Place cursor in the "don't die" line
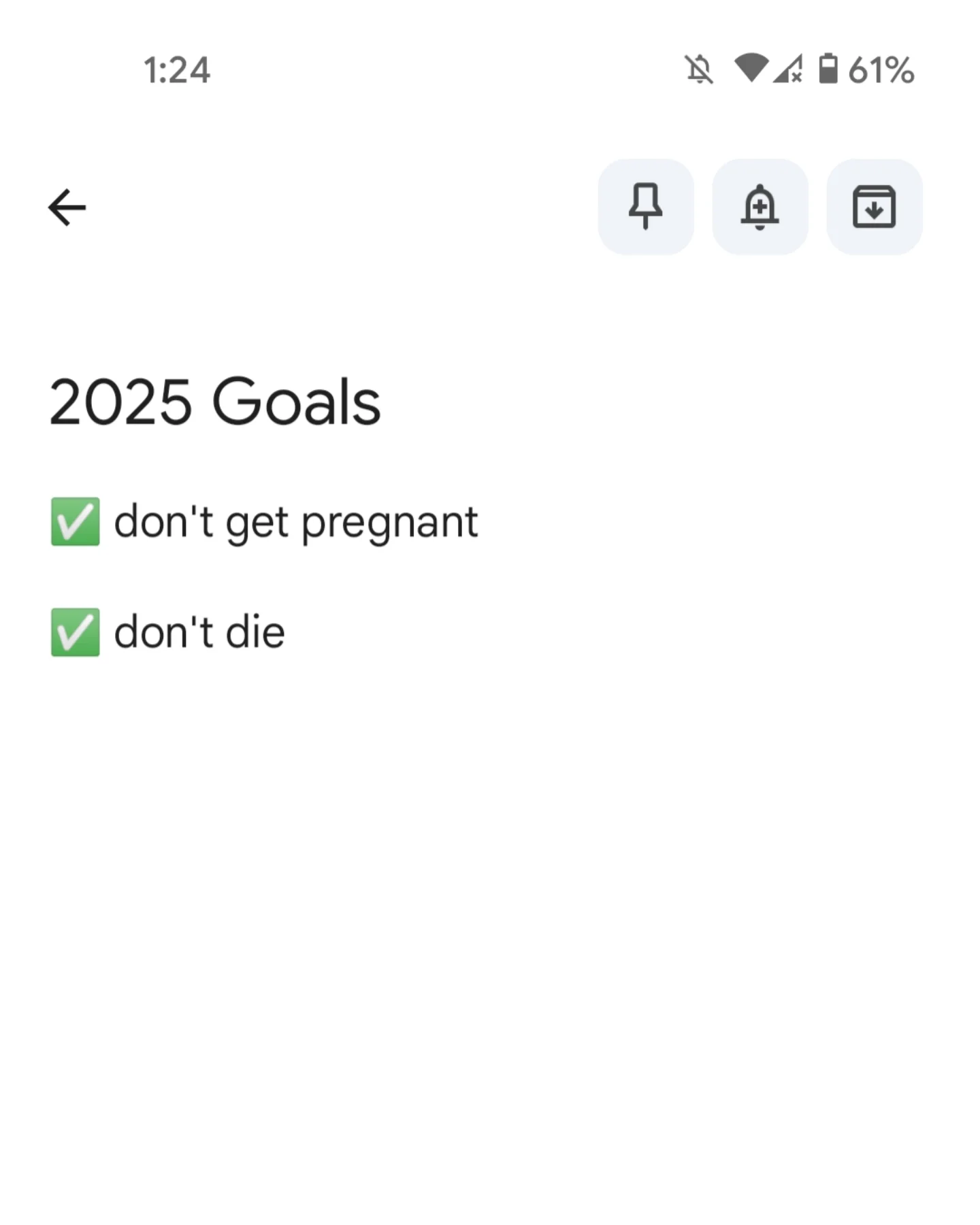 tap(199, 633)
